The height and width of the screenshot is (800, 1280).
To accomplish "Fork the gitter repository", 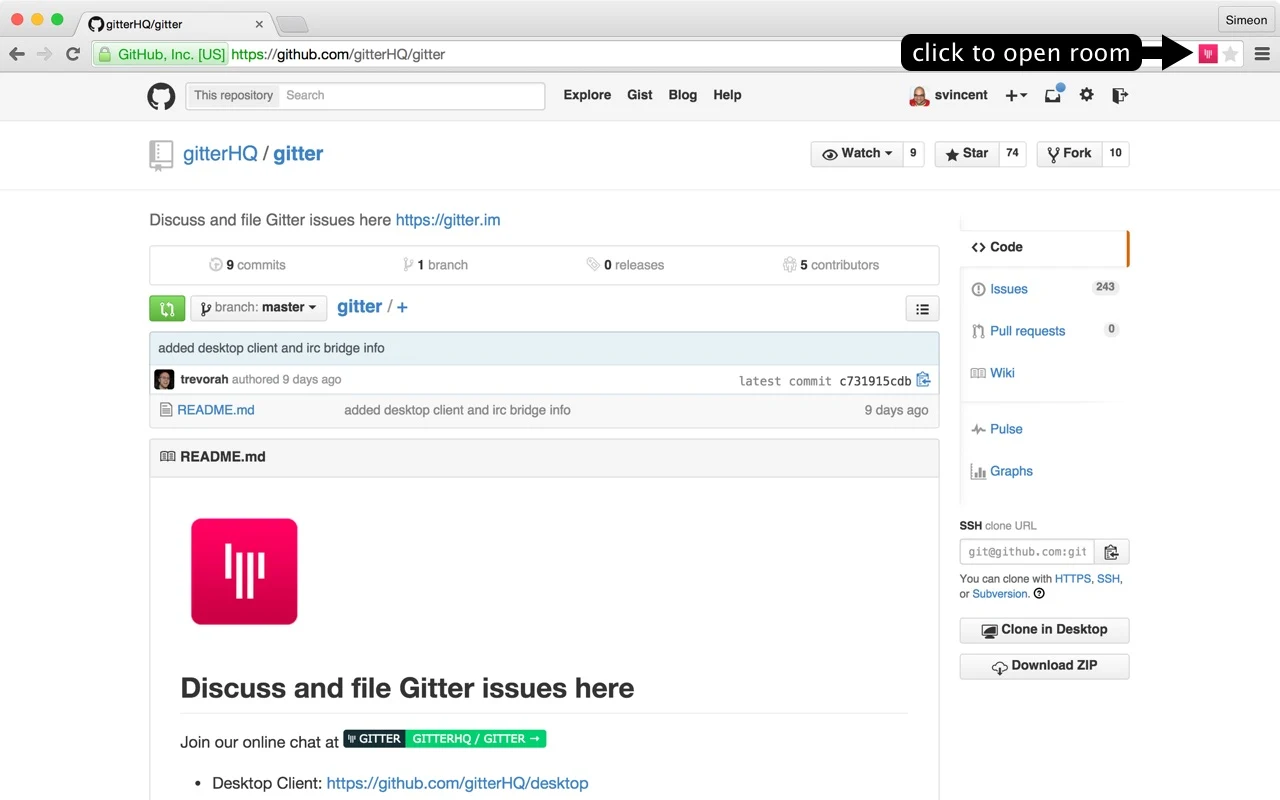I will click(1069, 154).
